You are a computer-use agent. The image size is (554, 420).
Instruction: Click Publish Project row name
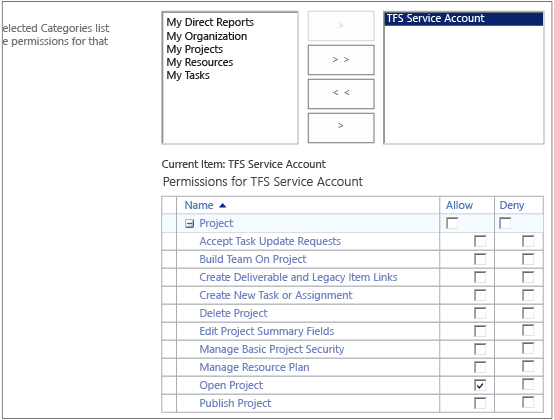pyautogui.click(x=235, y=403)
